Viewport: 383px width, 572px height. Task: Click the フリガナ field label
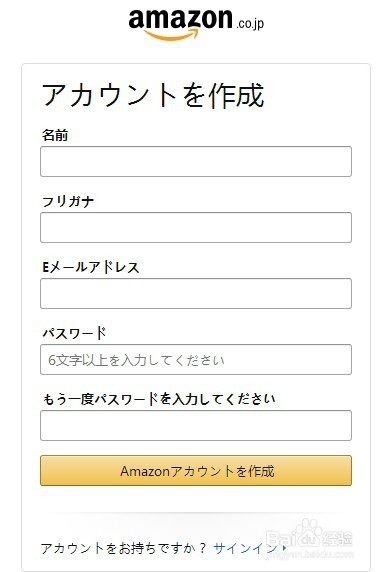(x=68, y=201)
